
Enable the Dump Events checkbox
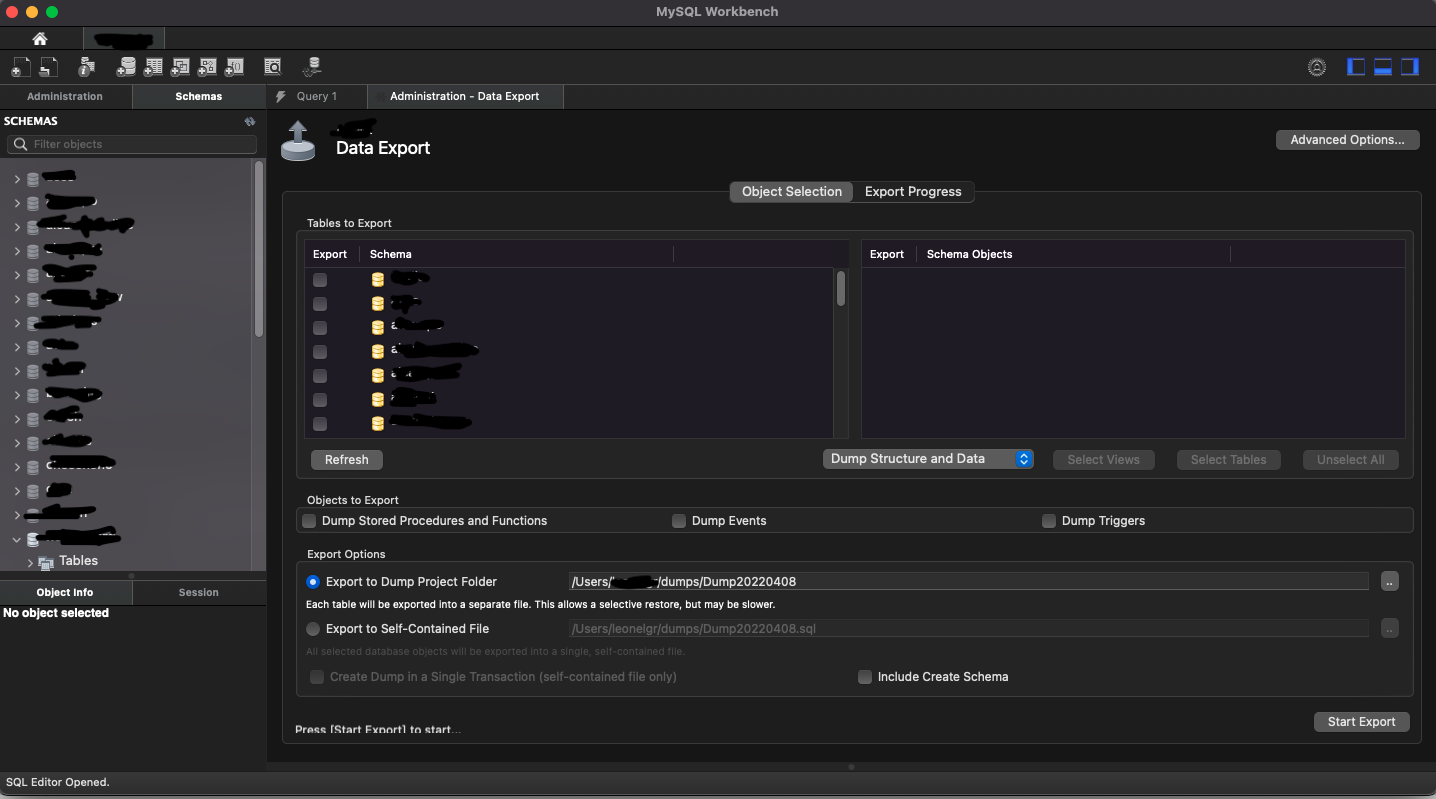point(679,521)
